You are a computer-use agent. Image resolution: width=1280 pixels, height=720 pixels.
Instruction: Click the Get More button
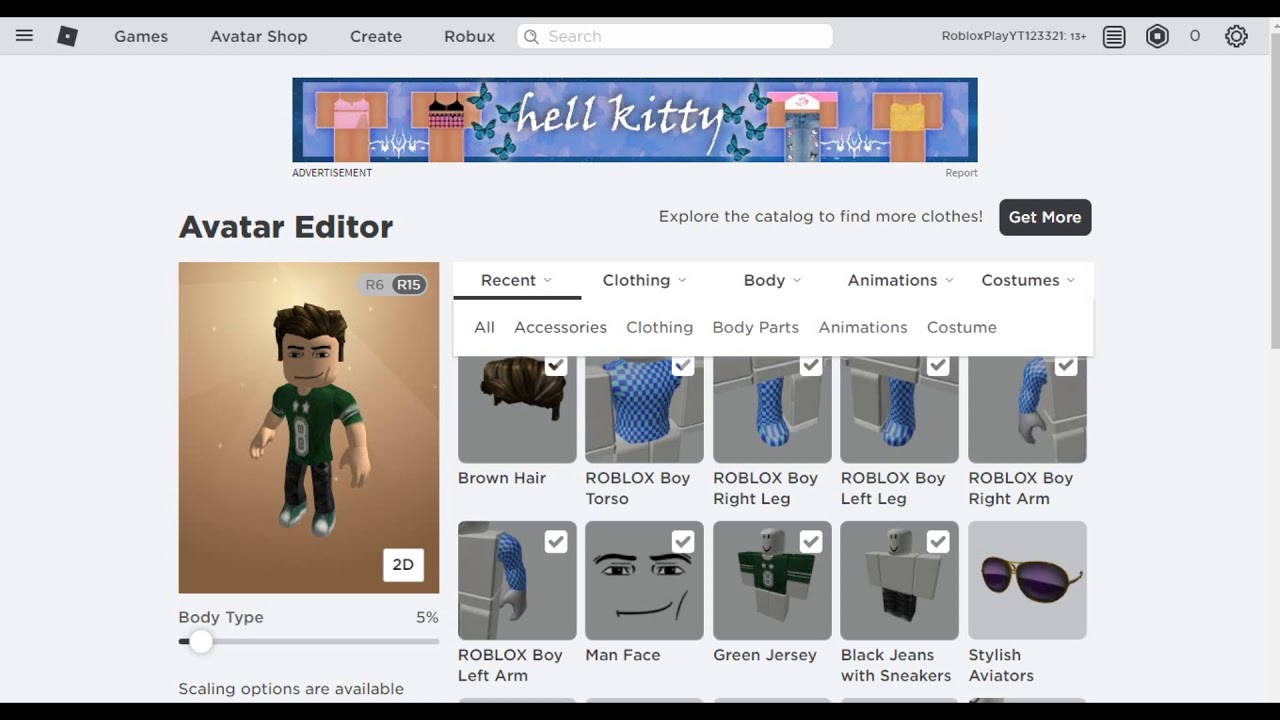1045,217
